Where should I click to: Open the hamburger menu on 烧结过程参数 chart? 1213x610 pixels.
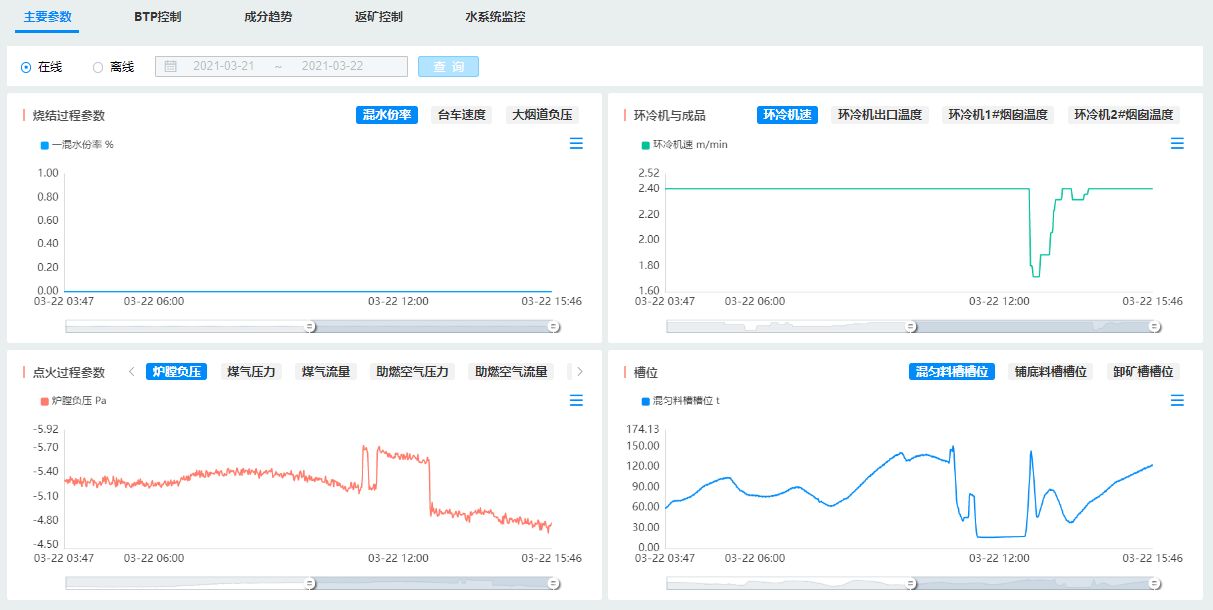[x=576, y=144]
